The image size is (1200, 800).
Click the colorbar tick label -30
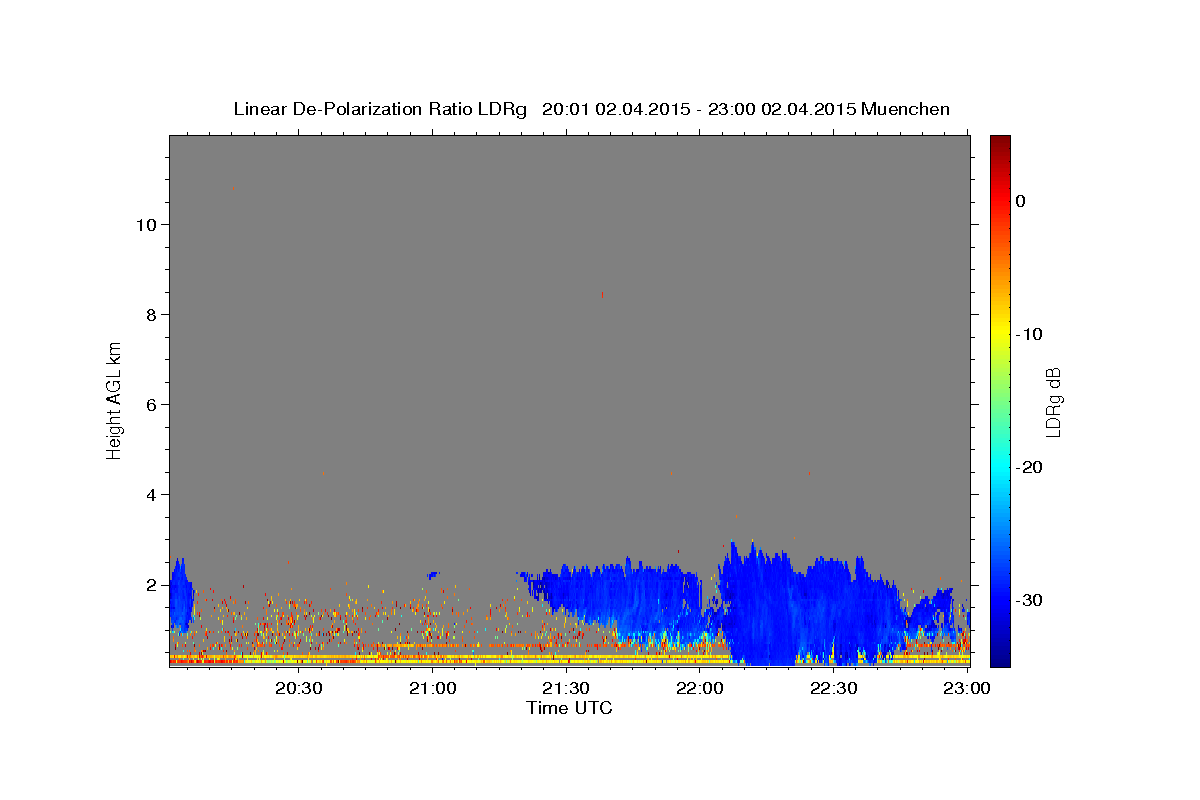[1029, 600]
